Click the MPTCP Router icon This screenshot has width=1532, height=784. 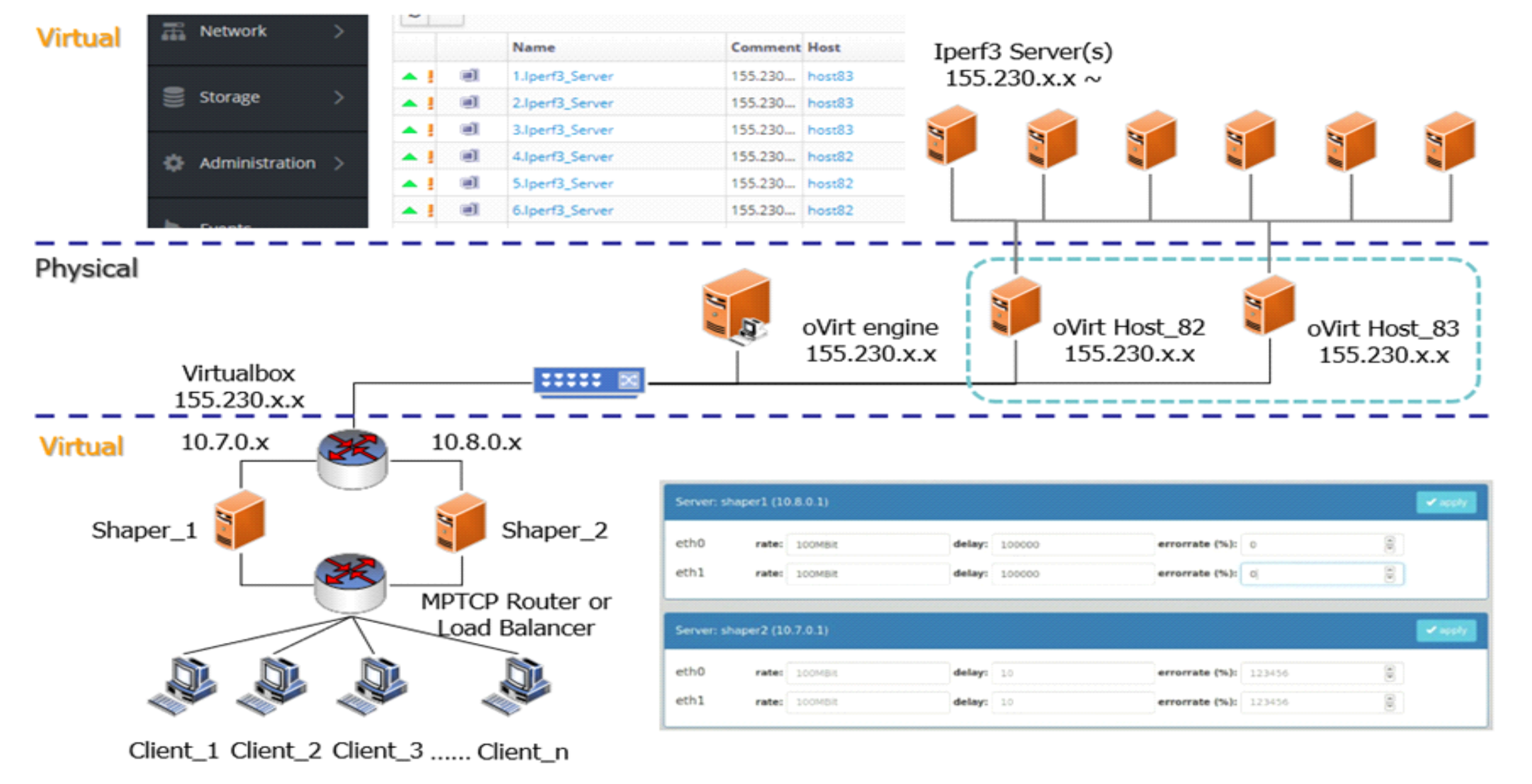(351, 582)
